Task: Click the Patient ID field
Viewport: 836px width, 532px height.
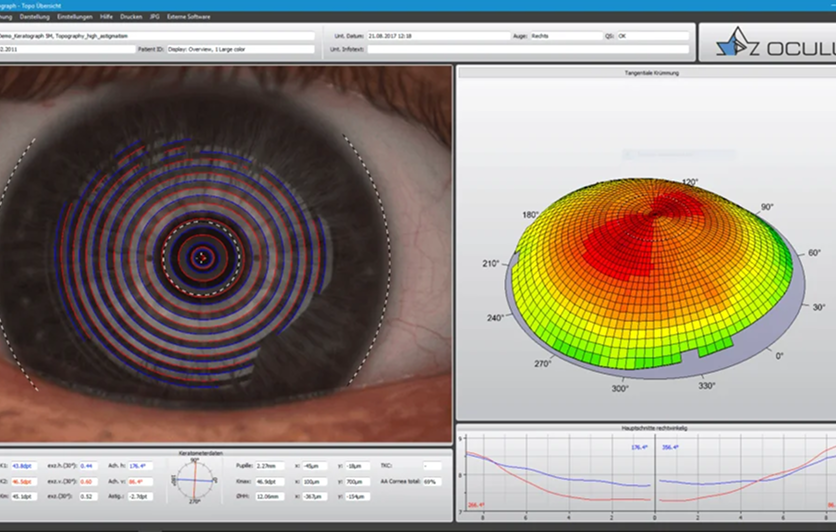Action: 240,49
